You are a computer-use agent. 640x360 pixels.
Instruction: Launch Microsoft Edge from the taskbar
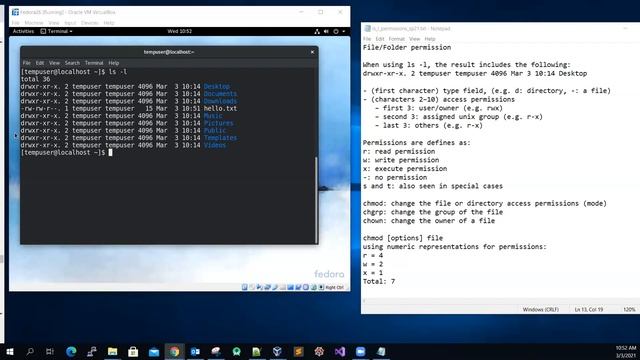pos(71,351)
